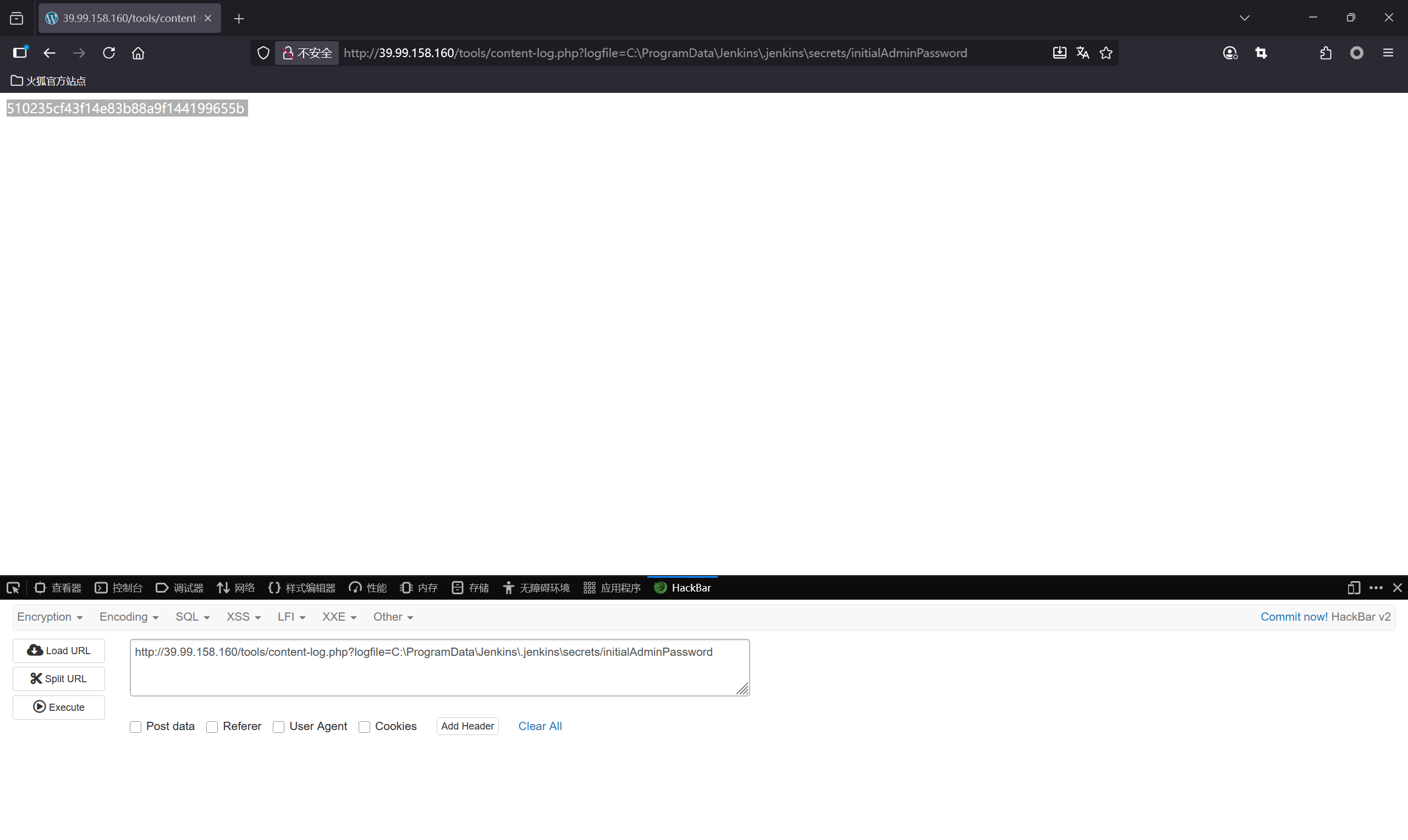Click the Clear All link

540,726
